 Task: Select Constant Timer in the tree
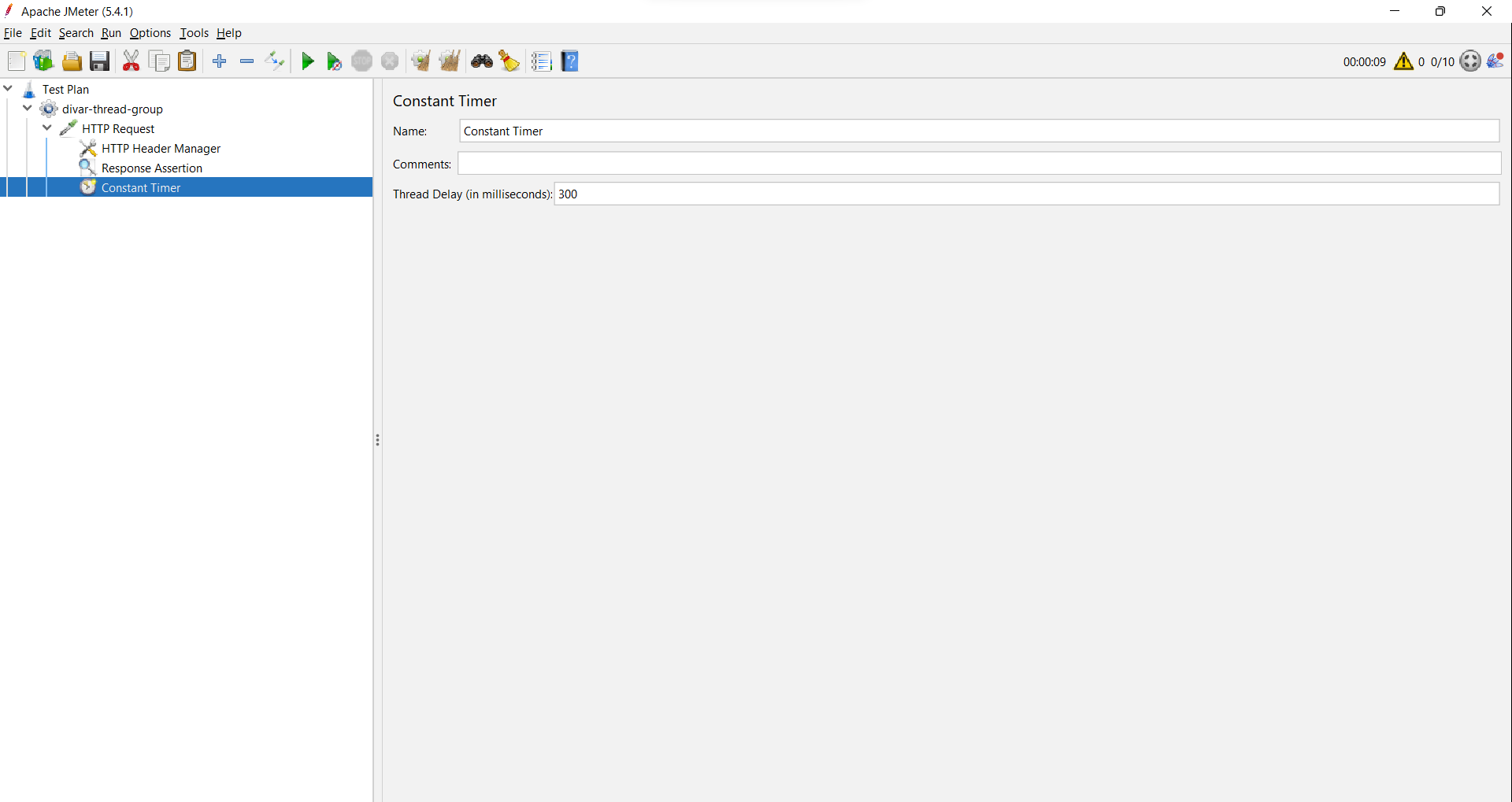point(141,188)
